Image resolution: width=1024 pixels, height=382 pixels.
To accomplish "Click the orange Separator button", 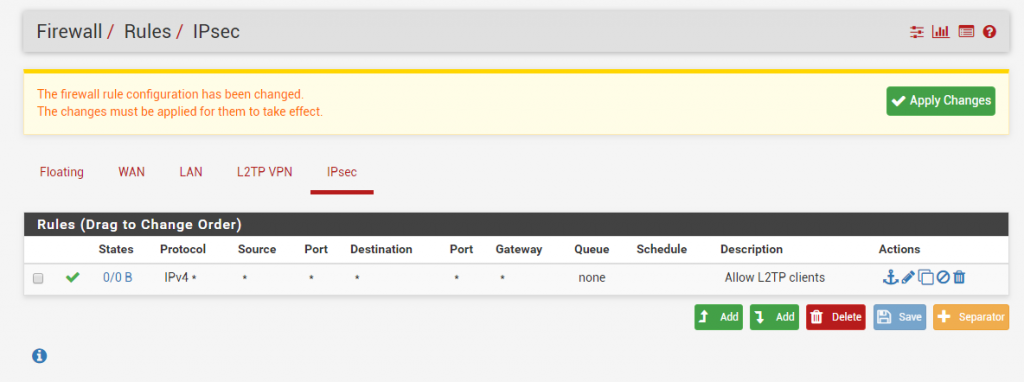I will tap(970, 317).
